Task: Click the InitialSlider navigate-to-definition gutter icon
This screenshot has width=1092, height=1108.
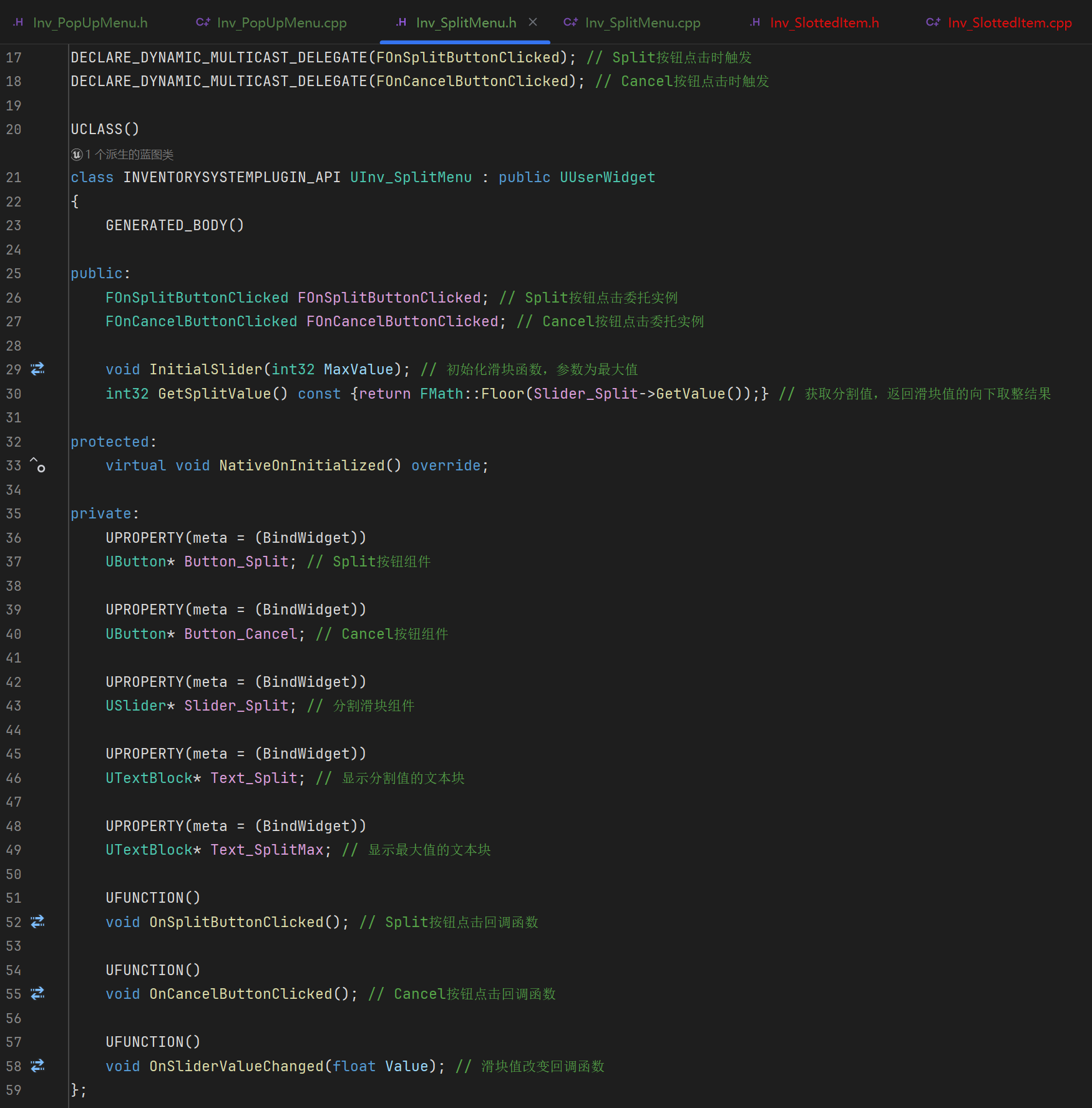Action: (x=37, y=369)
